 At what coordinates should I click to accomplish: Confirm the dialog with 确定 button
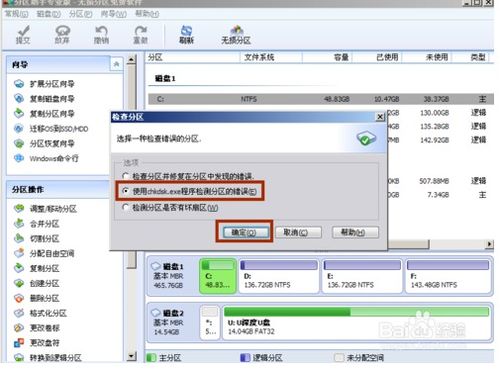coord(246,232)
